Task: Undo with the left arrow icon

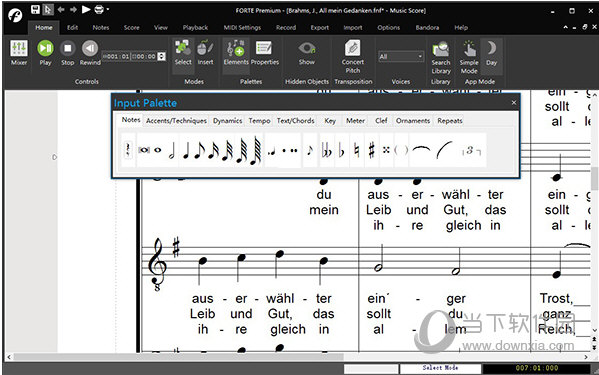Action: [x=61, y=10]
